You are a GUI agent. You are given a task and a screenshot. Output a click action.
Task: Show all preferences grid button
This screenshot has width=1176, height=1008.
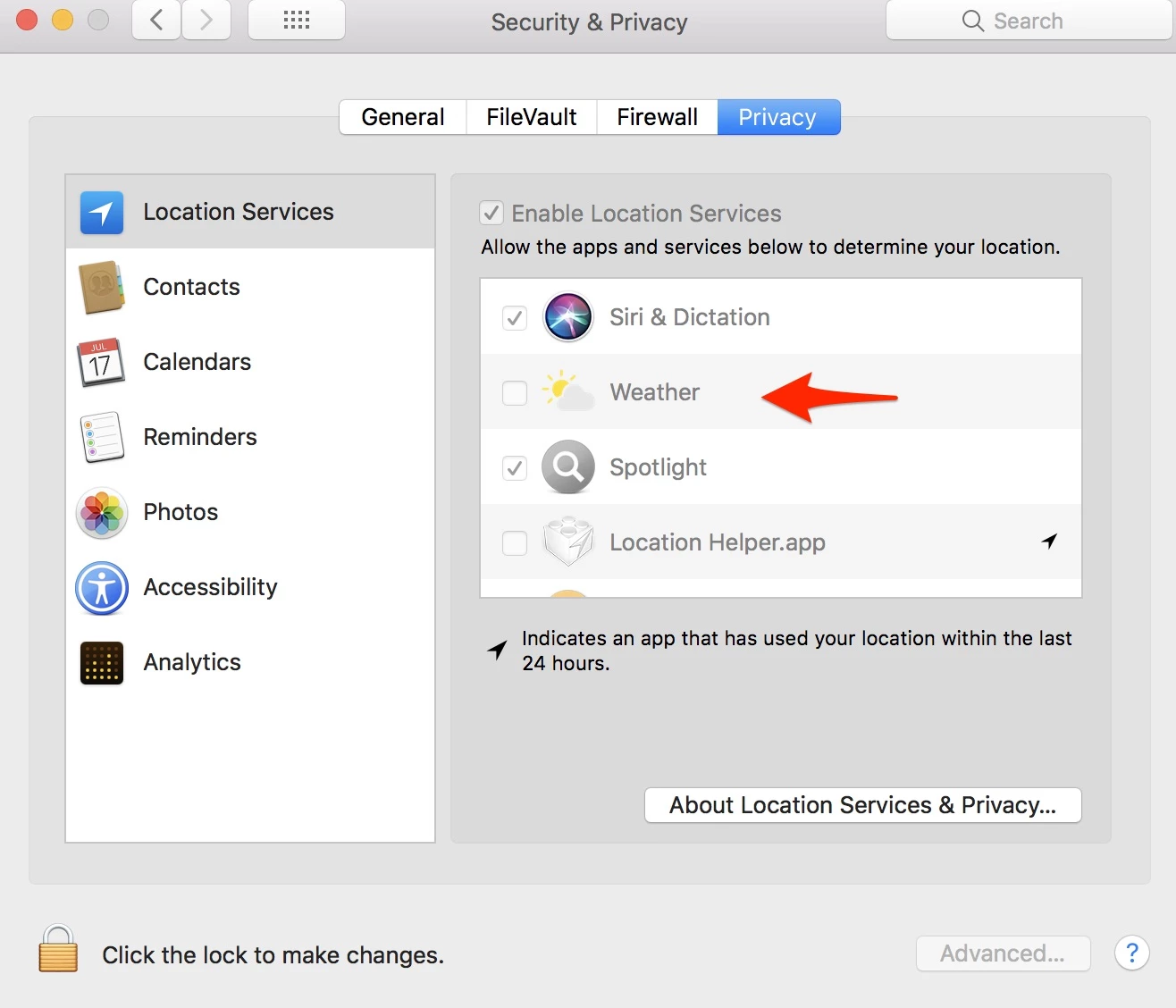coord(297,21)
